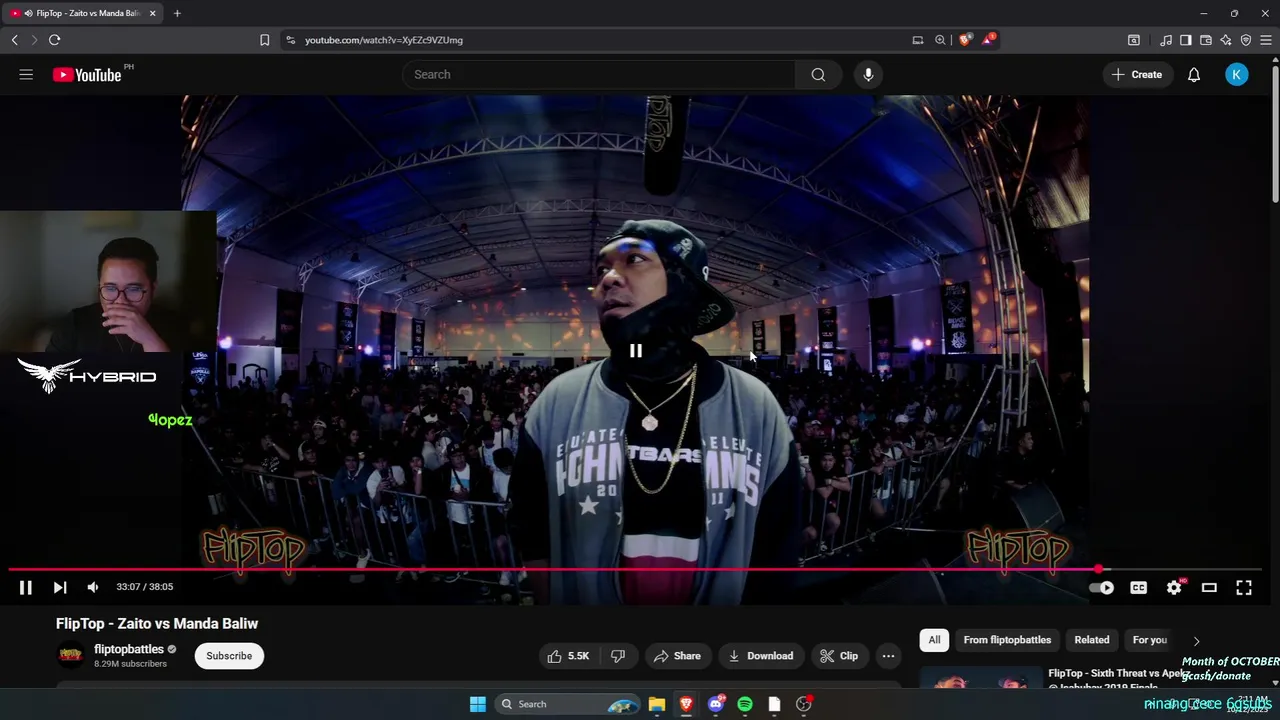
Task: Bookmark this page in the address bar
Action: pyautogui.click(x=264, y=40)
